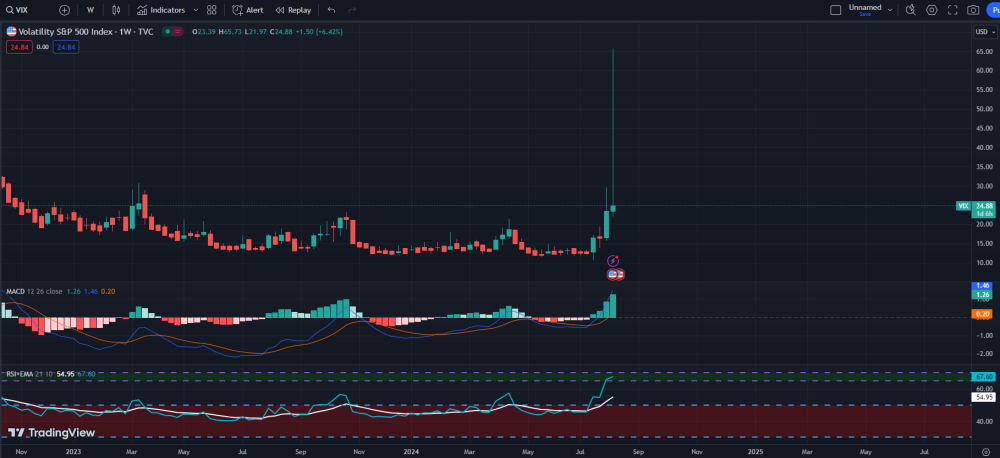Open the indicator templates grid icon
The image size is (1000, 458).
coord(212,10)
